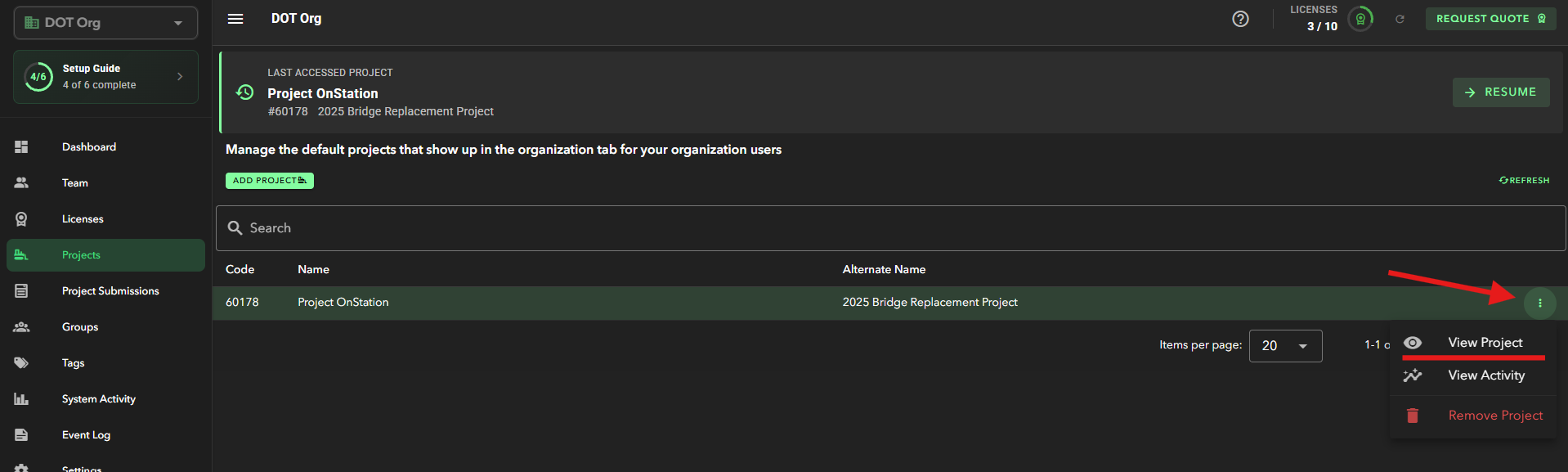Click the Resume button

click(1500, 92)
